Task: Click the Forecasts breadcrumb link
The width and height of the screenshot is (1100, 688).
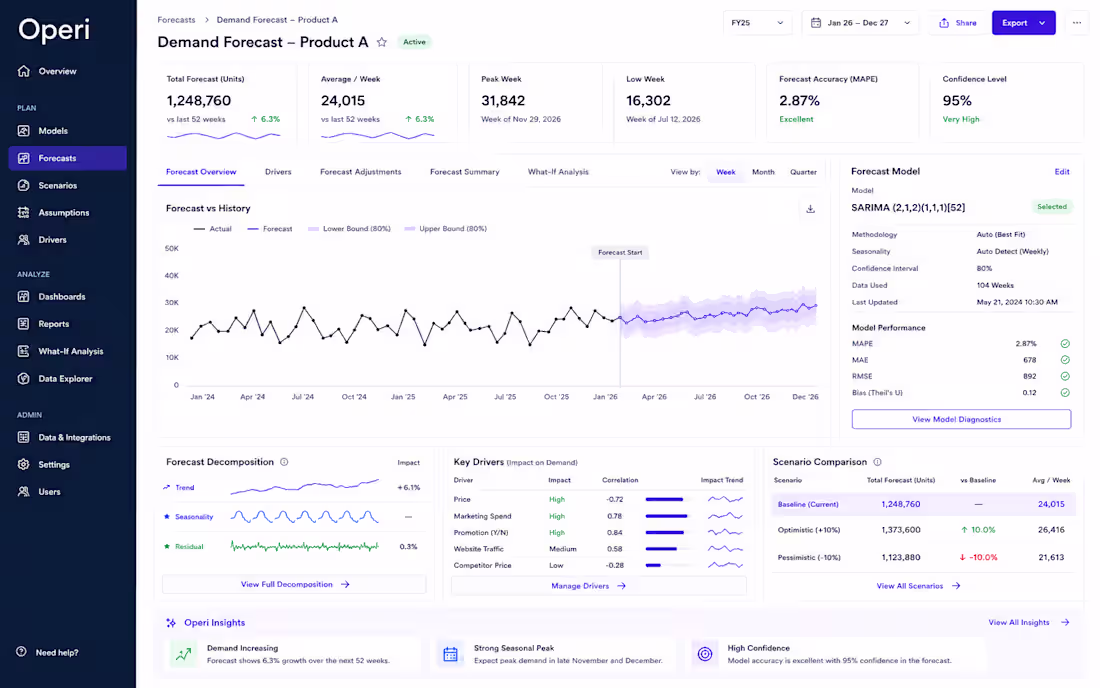Action: (x=176, y=20)
